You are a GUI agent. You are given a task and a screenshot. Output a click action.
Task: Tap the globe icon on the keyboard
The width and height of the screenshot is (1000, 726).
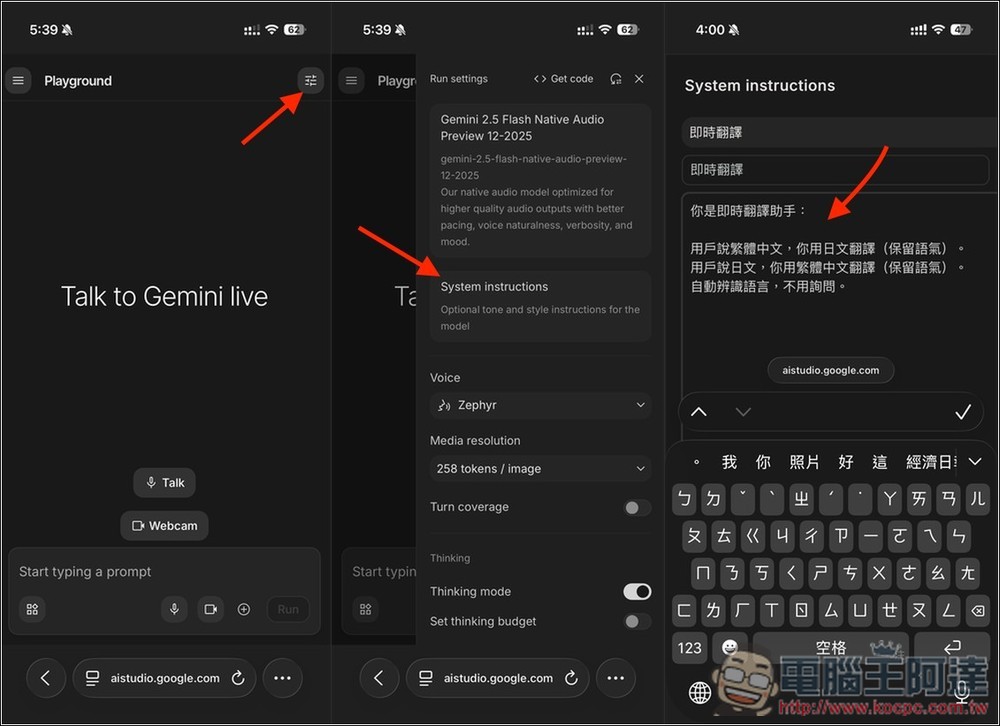pos(699,691)
